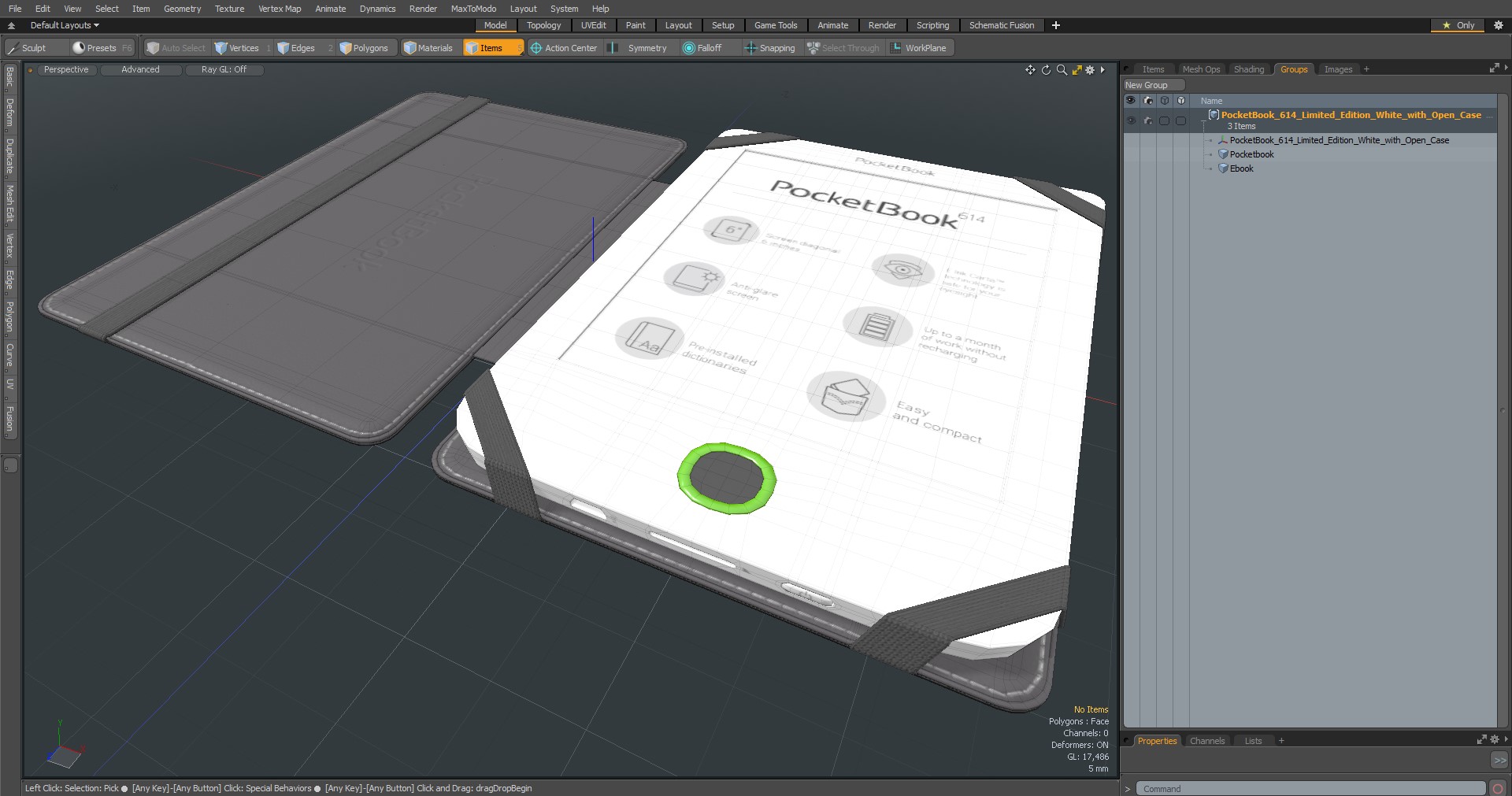Image resolution: width=1512 pixels, height=796 pixels.
Task: Select the Ebook item in the list
Action: [x=1241, y=168]
